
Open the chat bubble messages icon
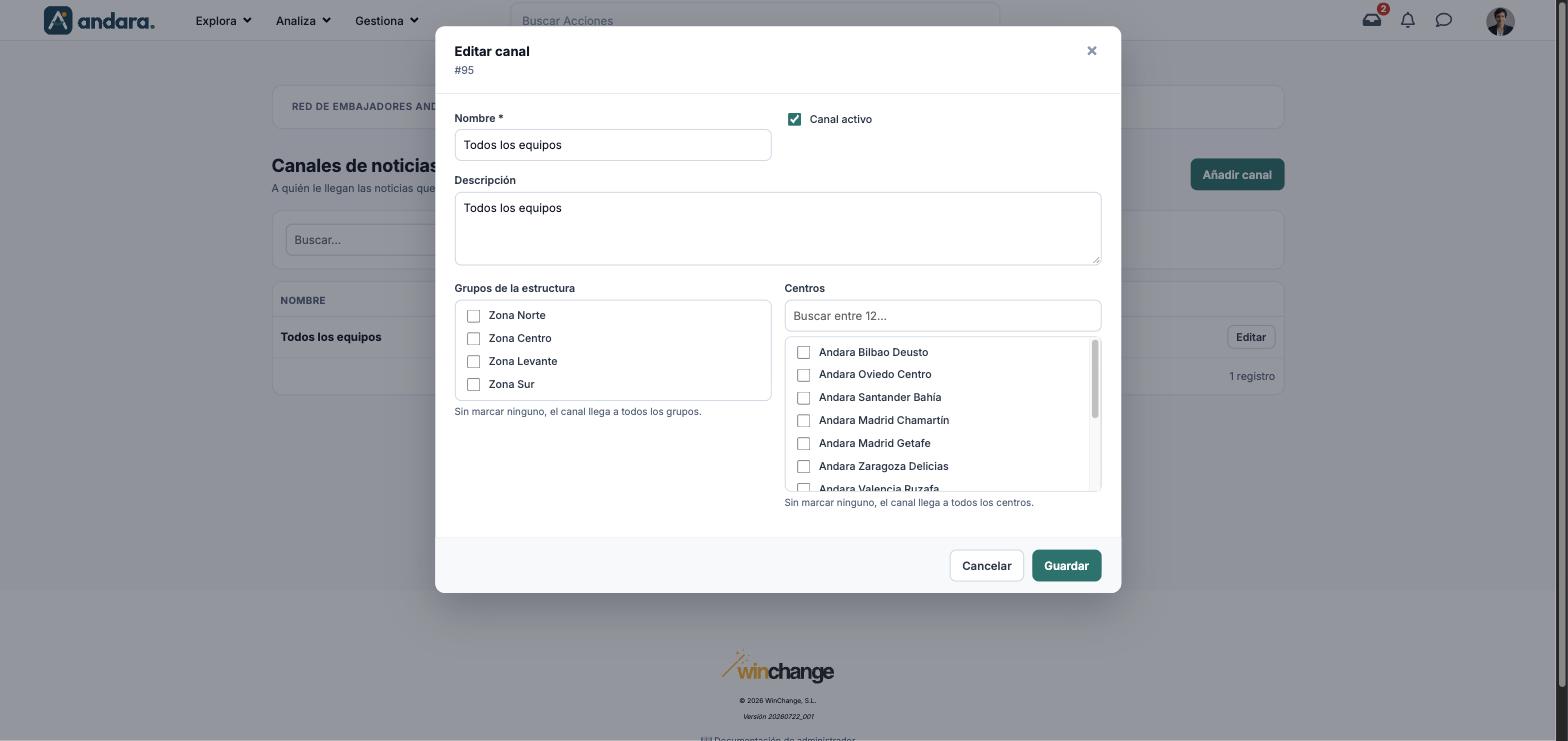[1444, 20]
